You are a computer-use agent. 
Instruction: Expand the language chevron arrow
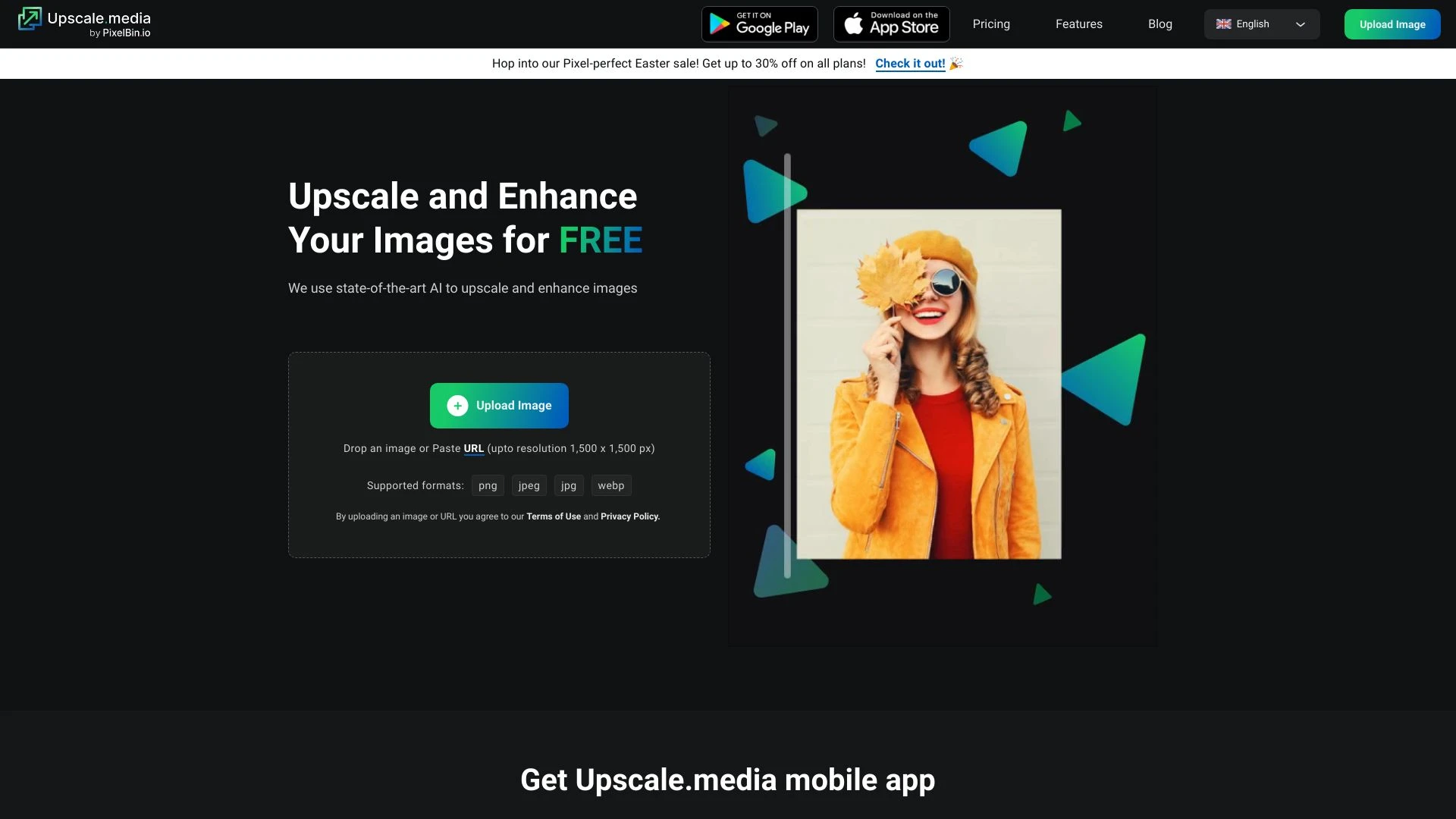(x=1300, y=24)
